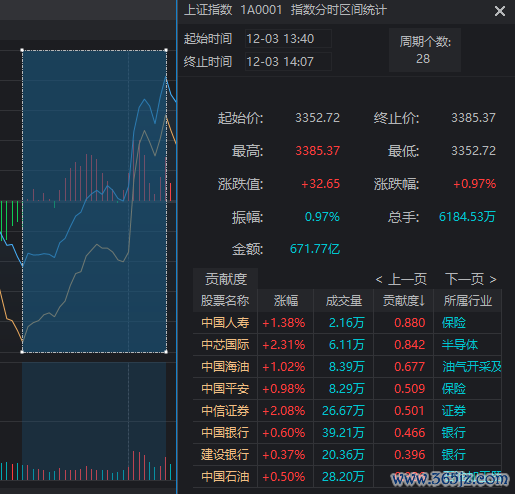Click the top-left selection handle on chart
This screenshot has width=515, height=494.
point(22,50)
